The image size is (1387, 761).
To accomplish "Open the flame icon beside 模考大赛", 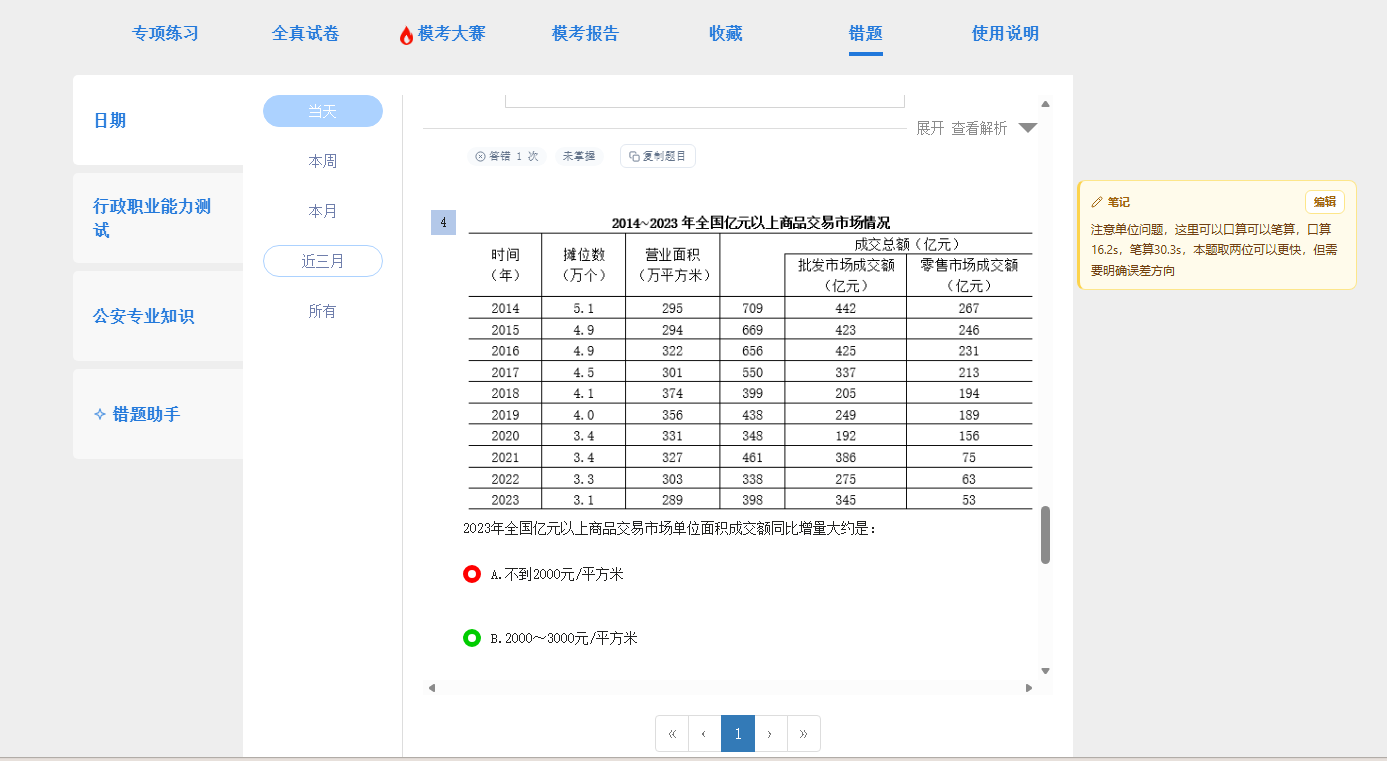I will 406,35.
